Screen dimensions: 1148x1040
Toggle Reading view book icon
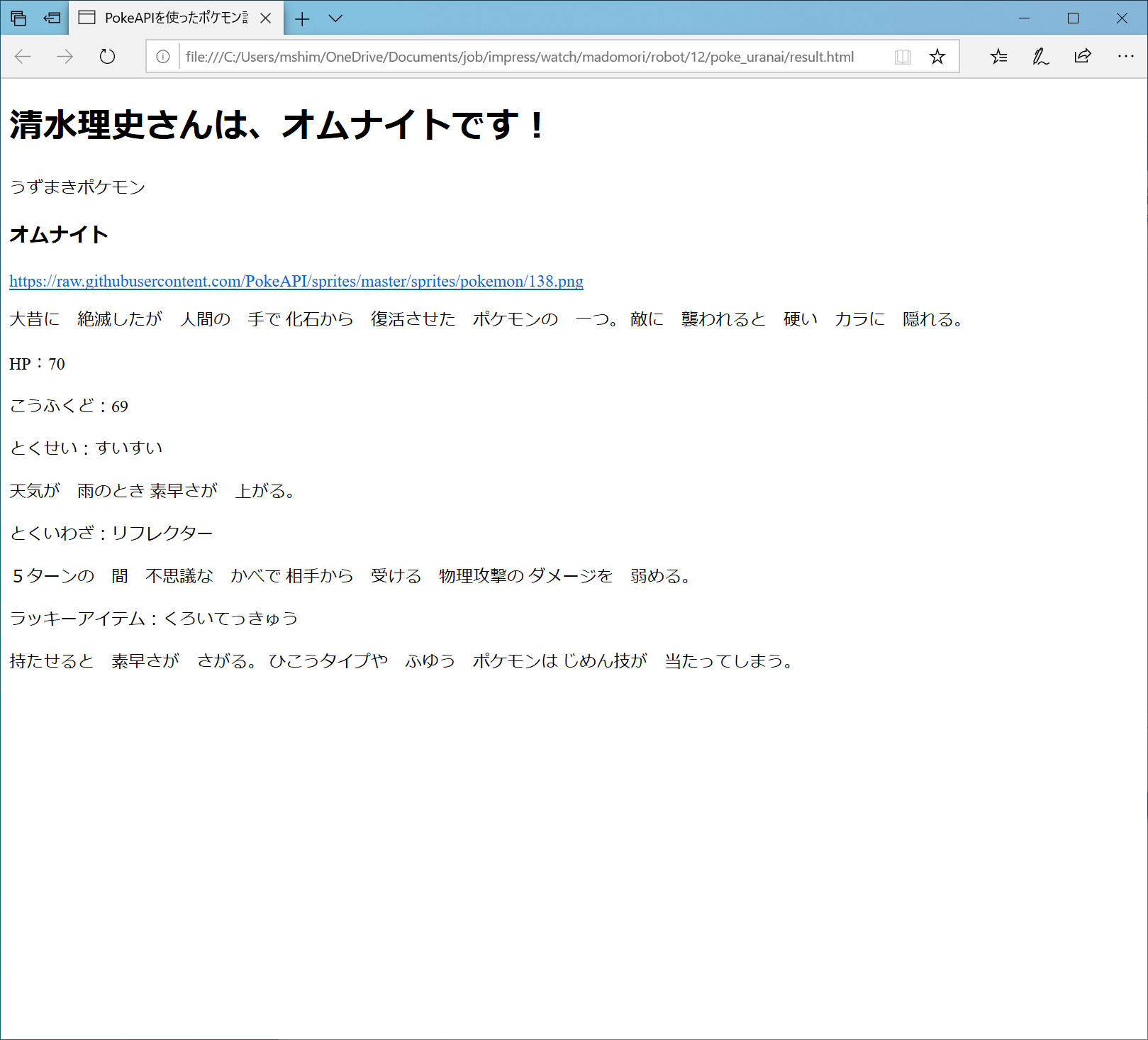point(903,57)
